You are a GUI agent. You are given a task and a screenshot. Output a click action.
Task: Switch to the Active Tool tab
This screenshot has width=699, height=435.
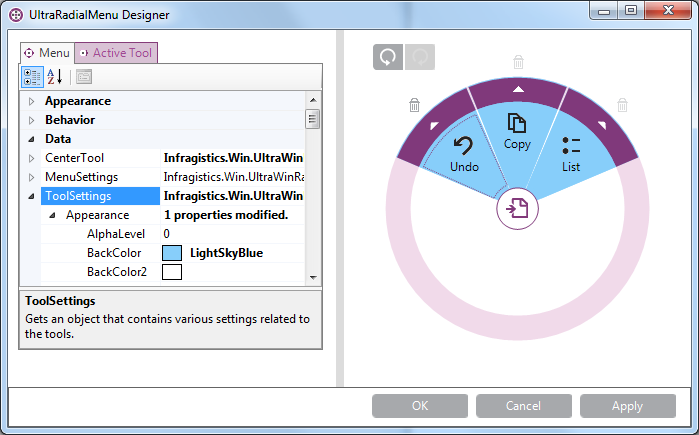pyautogui.click(x=116, y=53)
